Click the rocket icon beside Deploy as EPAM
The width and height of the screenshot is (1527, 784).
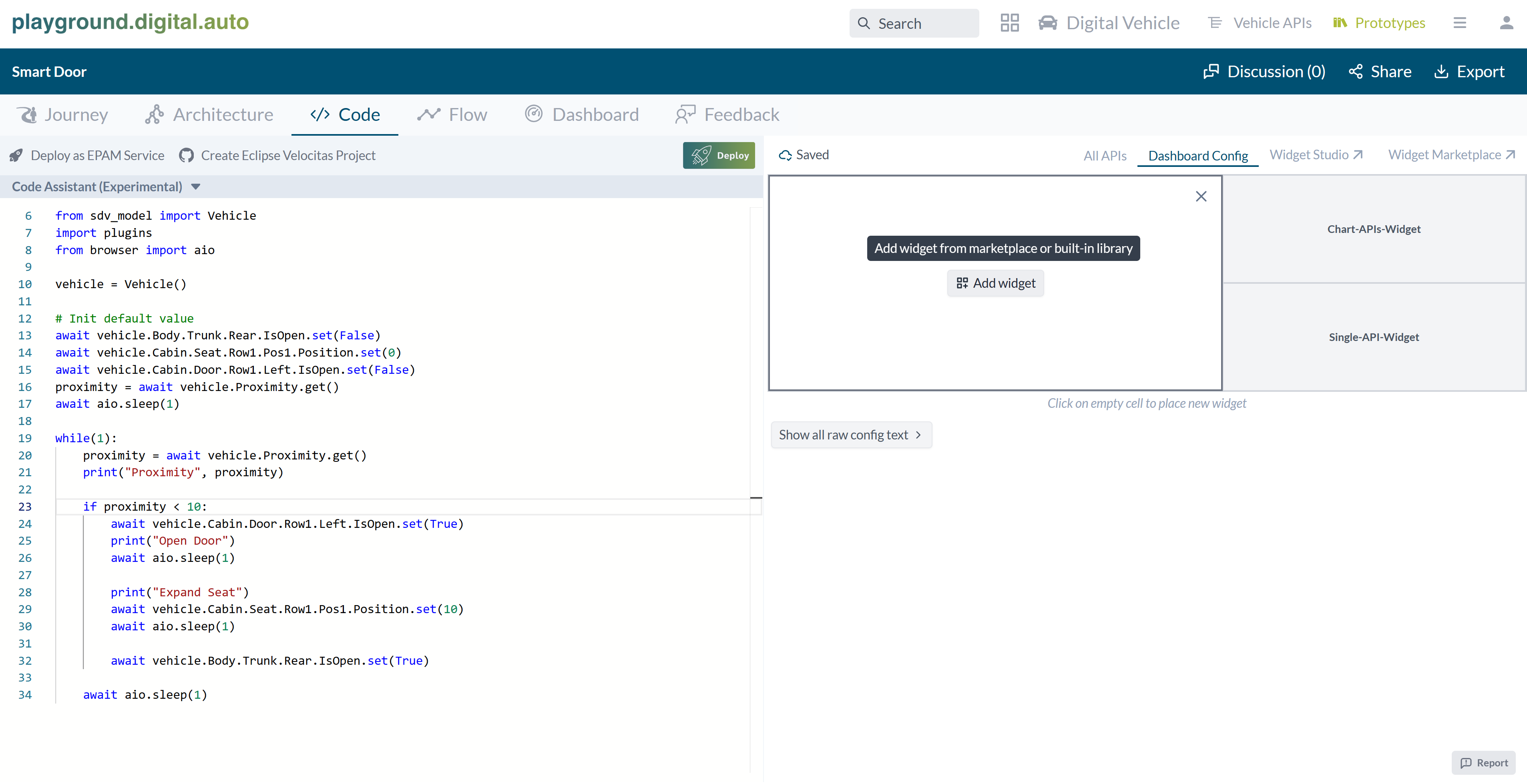point(16,156)
